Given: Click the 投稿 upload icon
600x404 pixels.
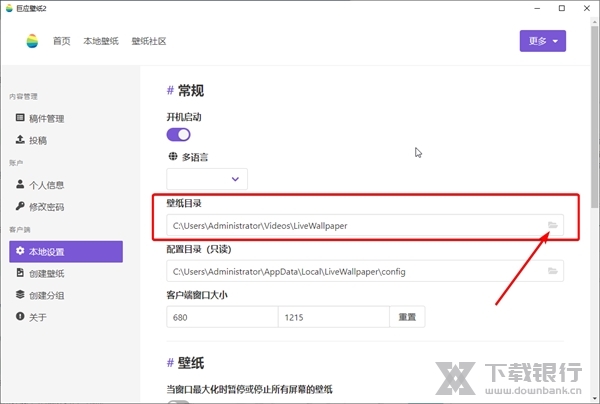Looking at the screenshot, I should click(20, 139).
